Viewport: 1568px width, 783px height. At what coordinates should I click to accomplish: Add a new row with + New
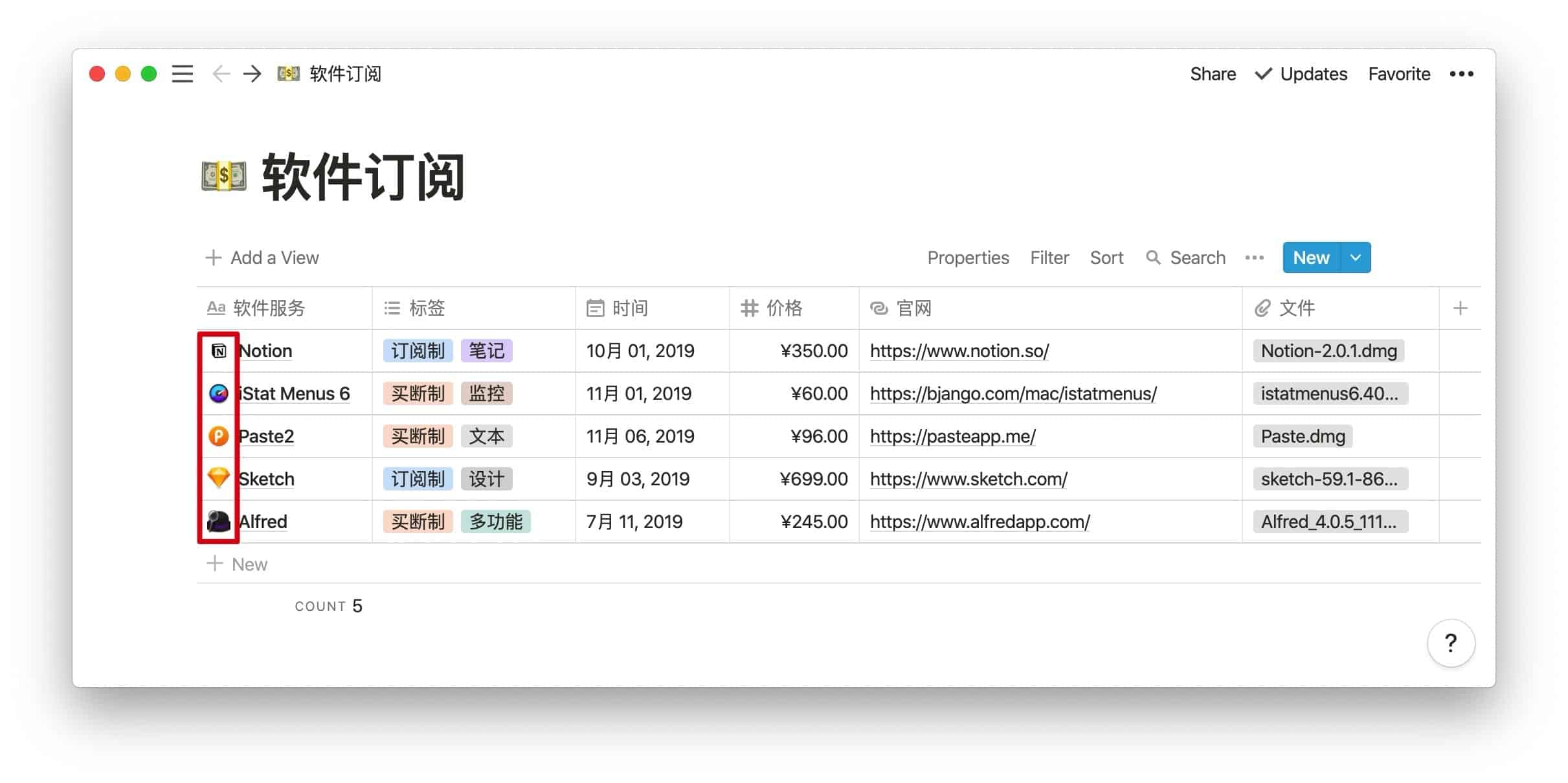click(x=237, y=564)
